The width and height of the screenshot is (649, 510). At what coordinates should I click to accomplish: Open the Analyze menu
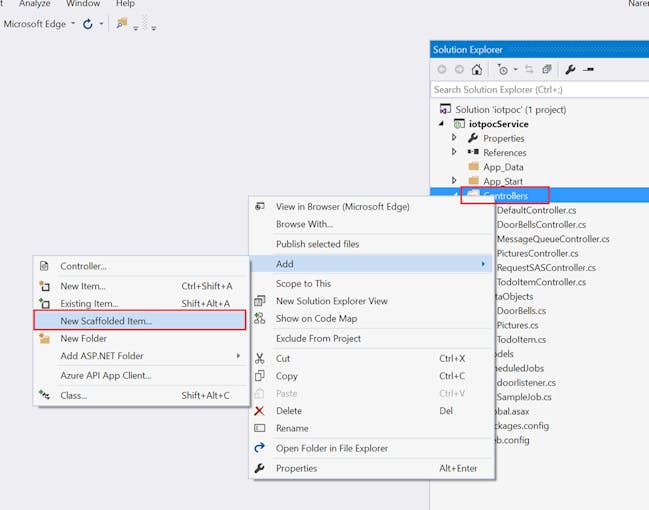pos(34,3)
